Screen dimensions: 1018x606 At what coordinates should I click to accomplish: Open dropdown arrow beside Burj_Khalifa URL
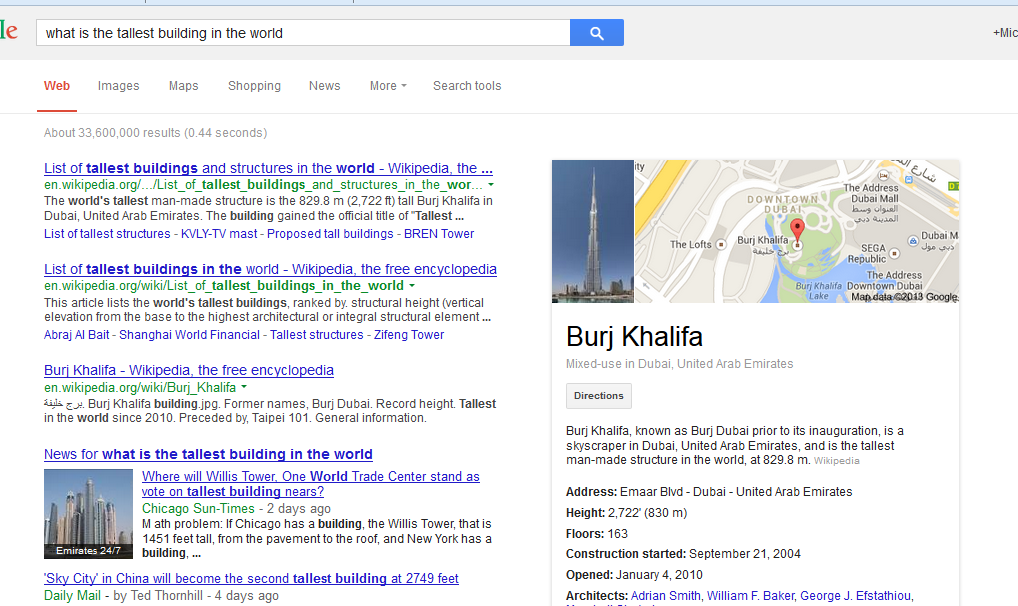click(244, 387)
